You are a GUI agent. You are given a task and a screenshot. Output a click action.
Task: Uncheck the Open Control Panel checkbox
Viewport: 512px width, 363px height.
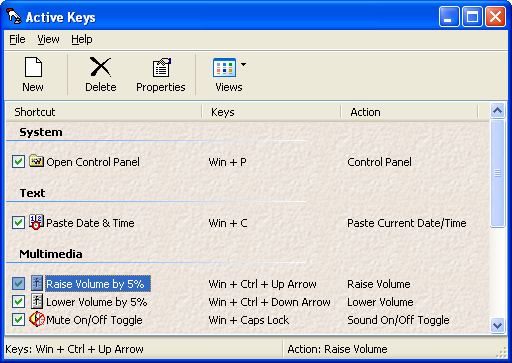tap(18, 162)
